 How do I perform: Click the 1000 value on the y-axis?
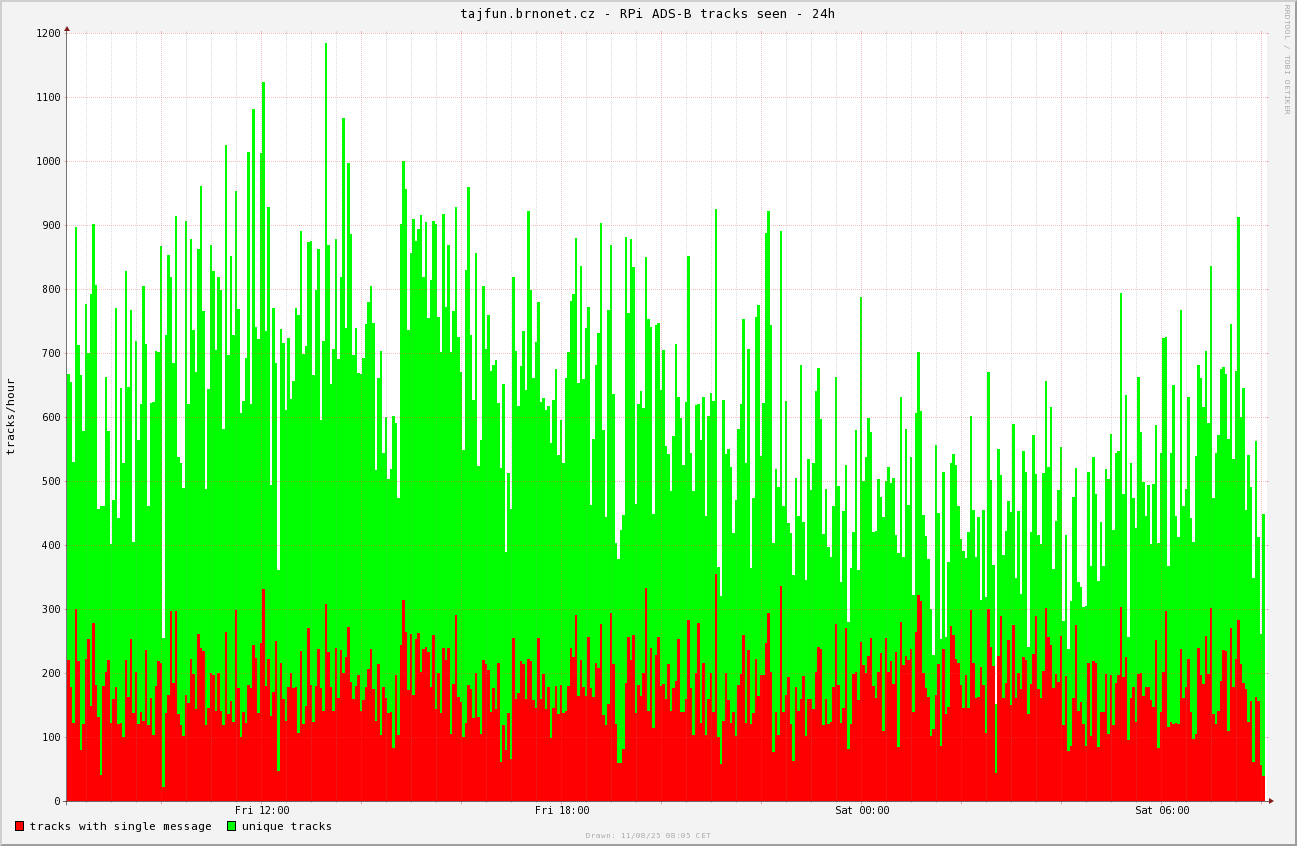tap(48, 161)
